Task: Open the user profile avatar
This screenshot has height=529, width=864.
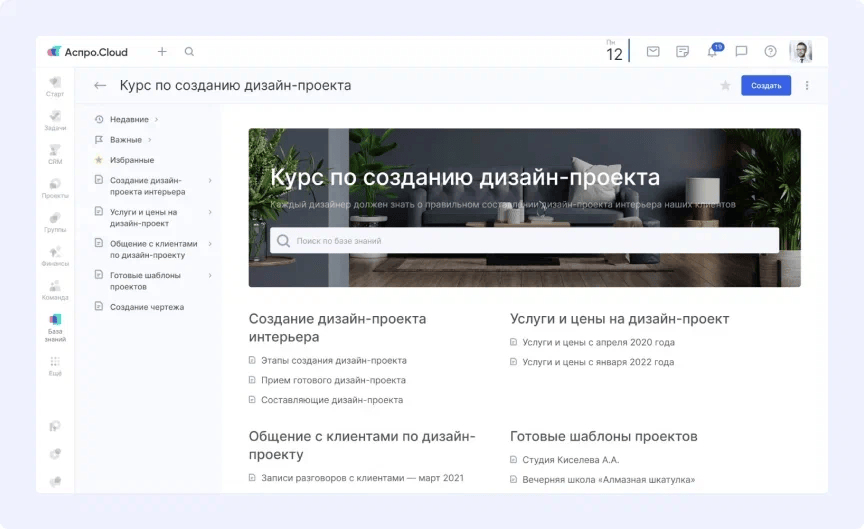Action: [800, 52]
